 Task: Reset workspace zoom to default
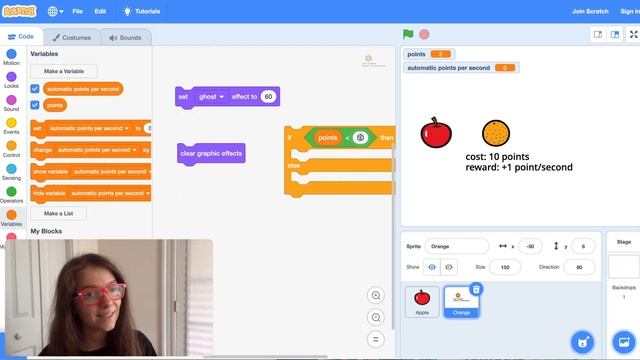376,339
